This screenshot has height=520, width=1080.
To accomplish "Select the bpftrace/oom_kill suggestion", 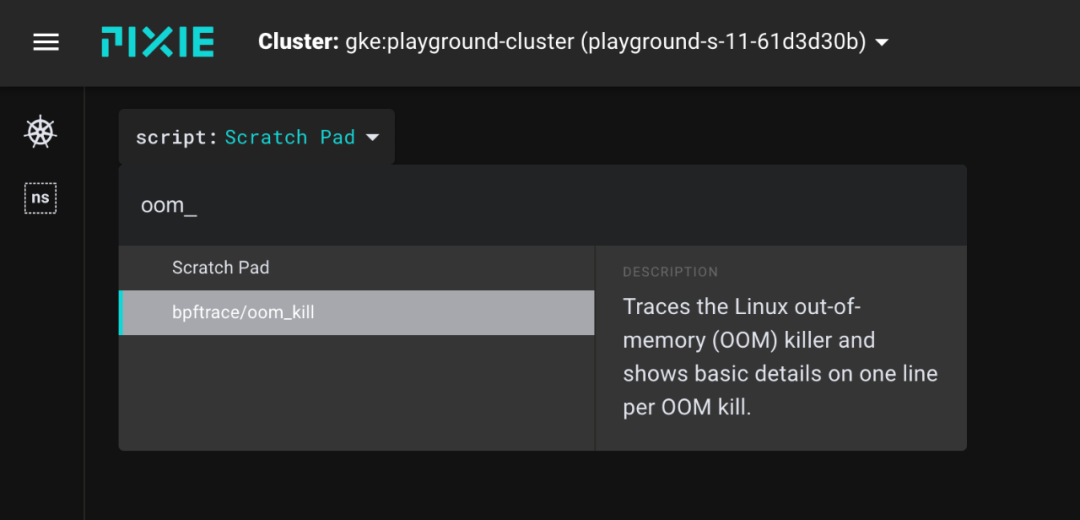I will click(357, 313).
